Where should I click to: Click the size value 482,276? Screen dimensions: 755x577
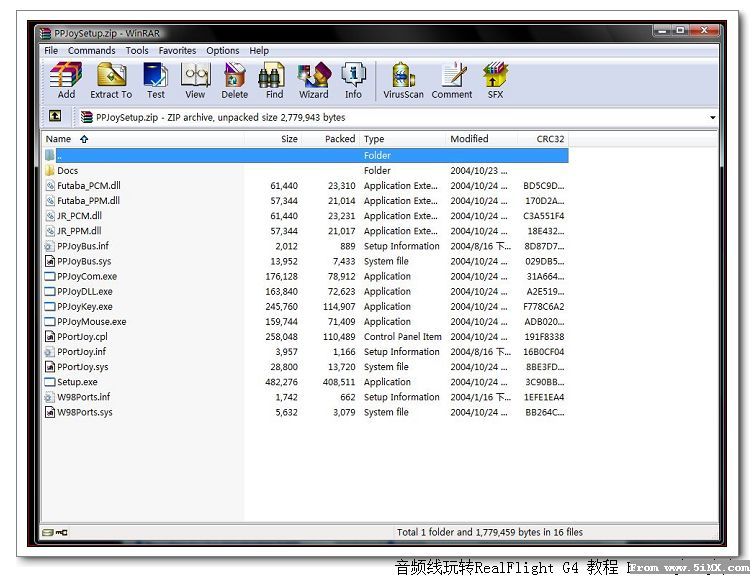click(281, 382)
